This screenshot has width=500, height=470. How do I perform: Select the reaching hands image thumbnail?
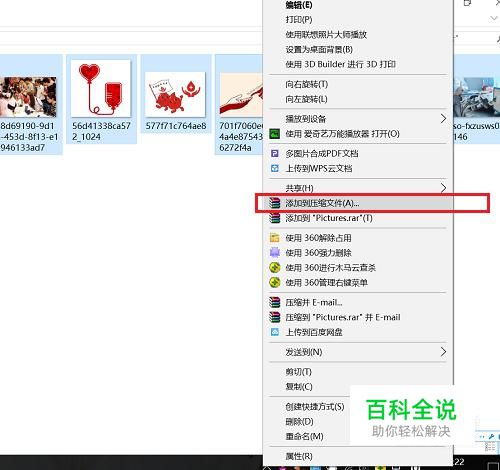[x=241, y=94]
